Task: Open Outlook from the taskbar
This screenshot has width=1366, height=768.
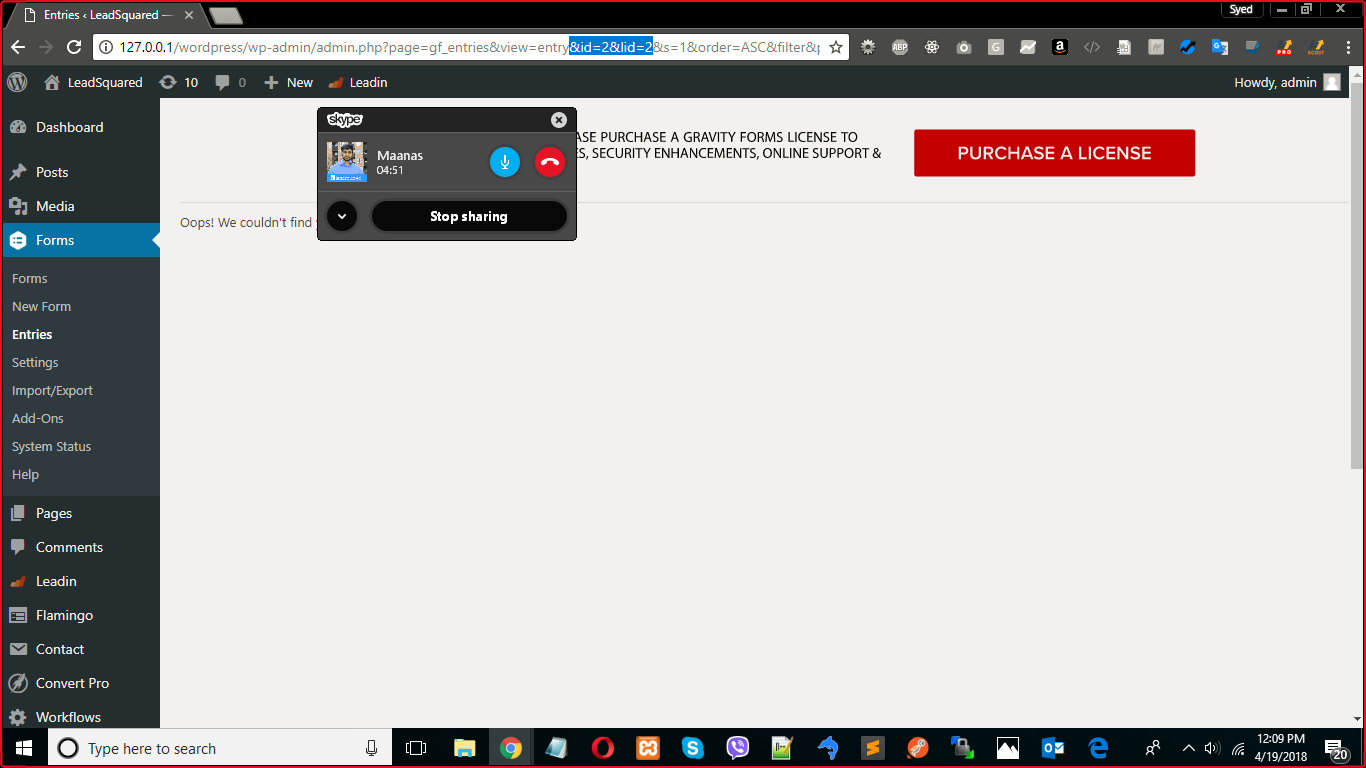Action: point(1053,748)
